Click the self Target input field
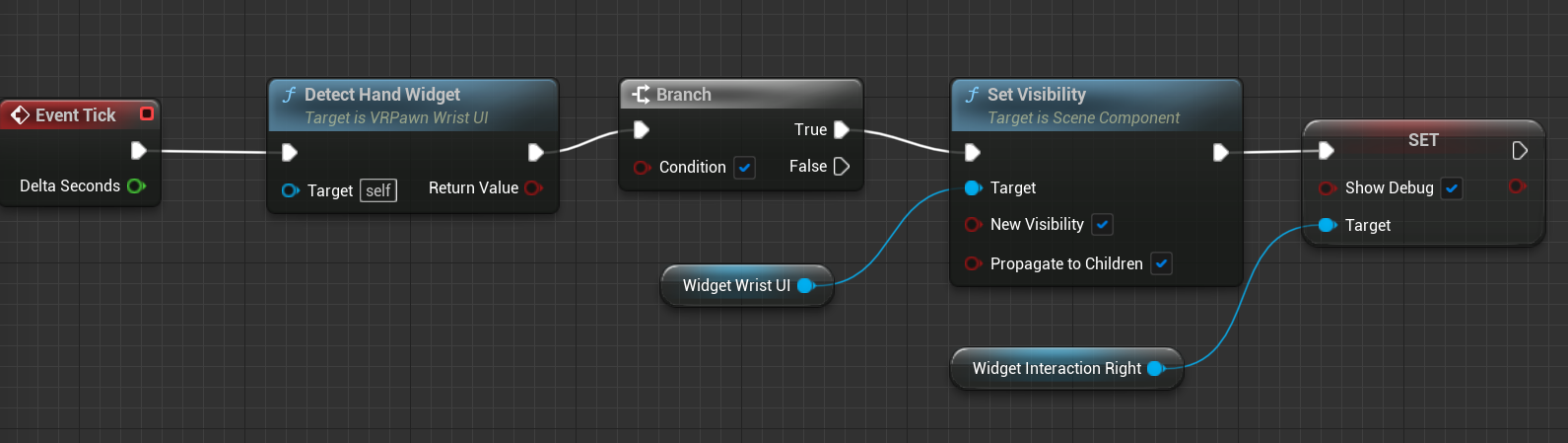Screen dimensions: 1568x443 tap(378, 190)
